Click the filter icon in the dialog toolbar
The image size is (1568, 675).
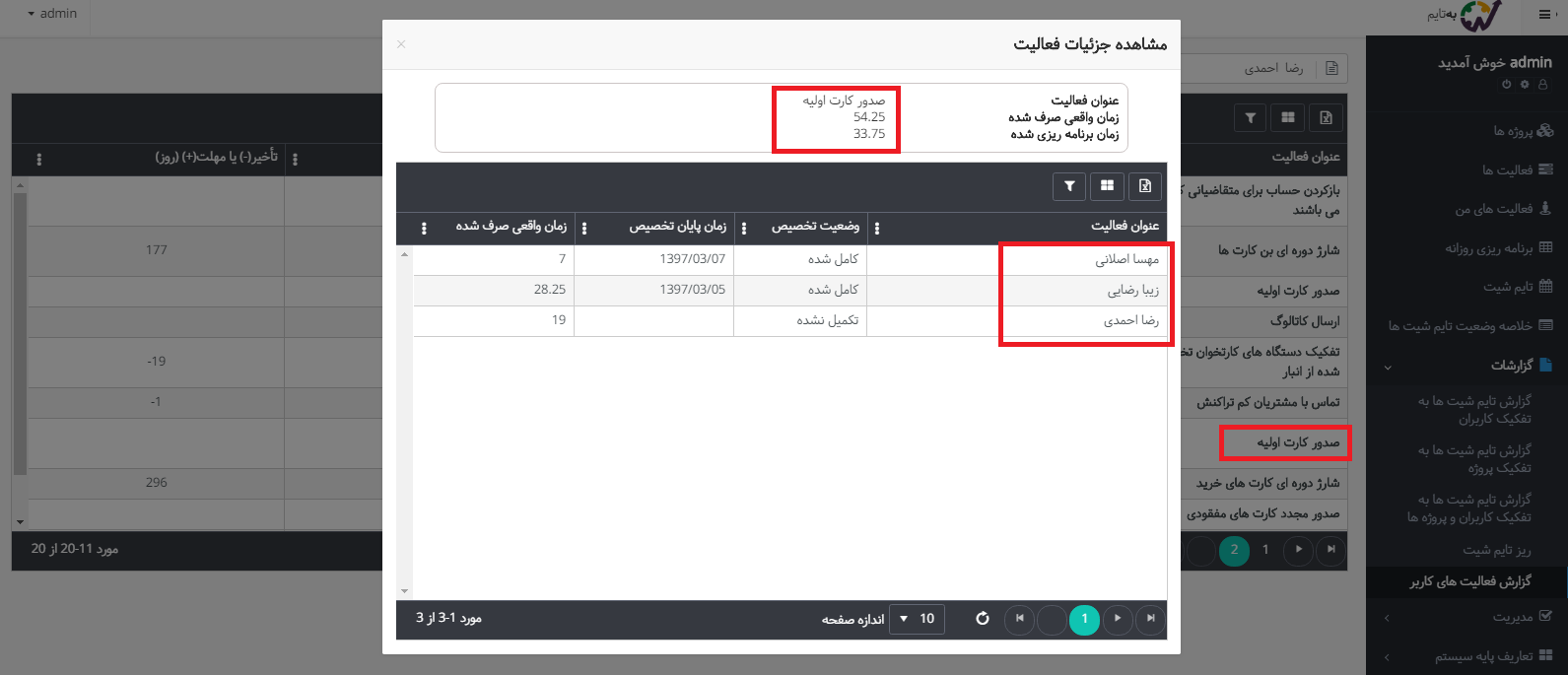tap(1069, 185)
